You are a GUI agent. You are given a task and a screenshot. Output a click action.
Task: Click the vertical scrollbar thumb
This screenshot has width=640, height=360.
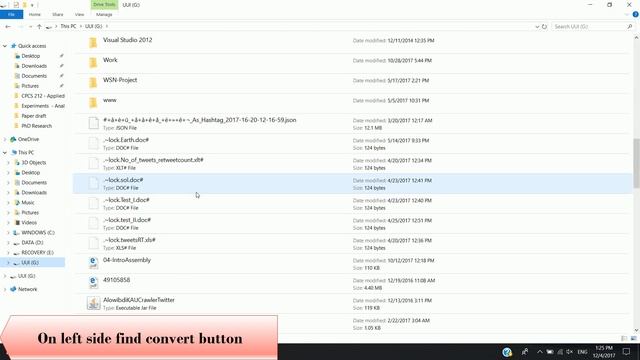[x=636, y=163]
